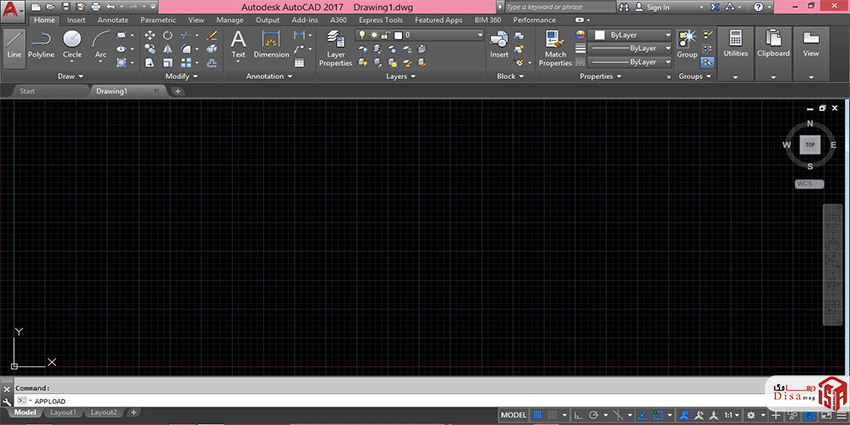850x425 pixels.
Task: Switch to the Annotate ribbon tab
Action: (112, 19)
